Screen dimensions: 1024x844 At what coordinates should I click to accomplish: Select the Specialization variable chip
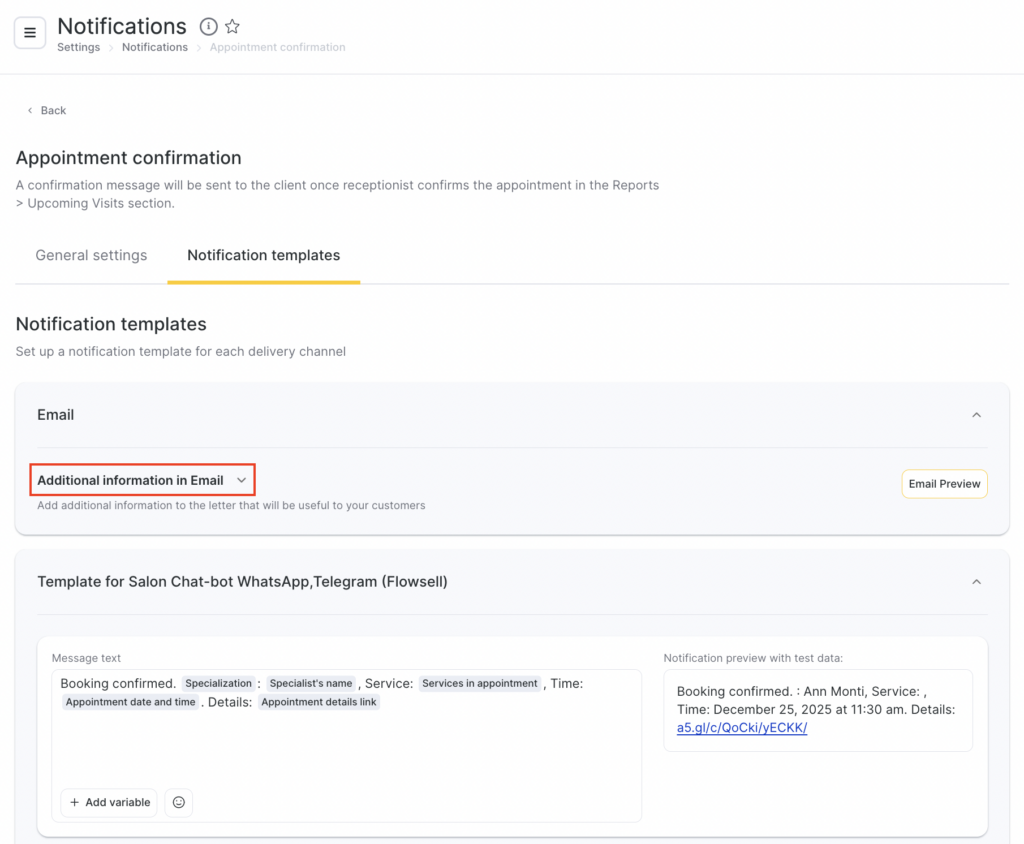[218, 683]
